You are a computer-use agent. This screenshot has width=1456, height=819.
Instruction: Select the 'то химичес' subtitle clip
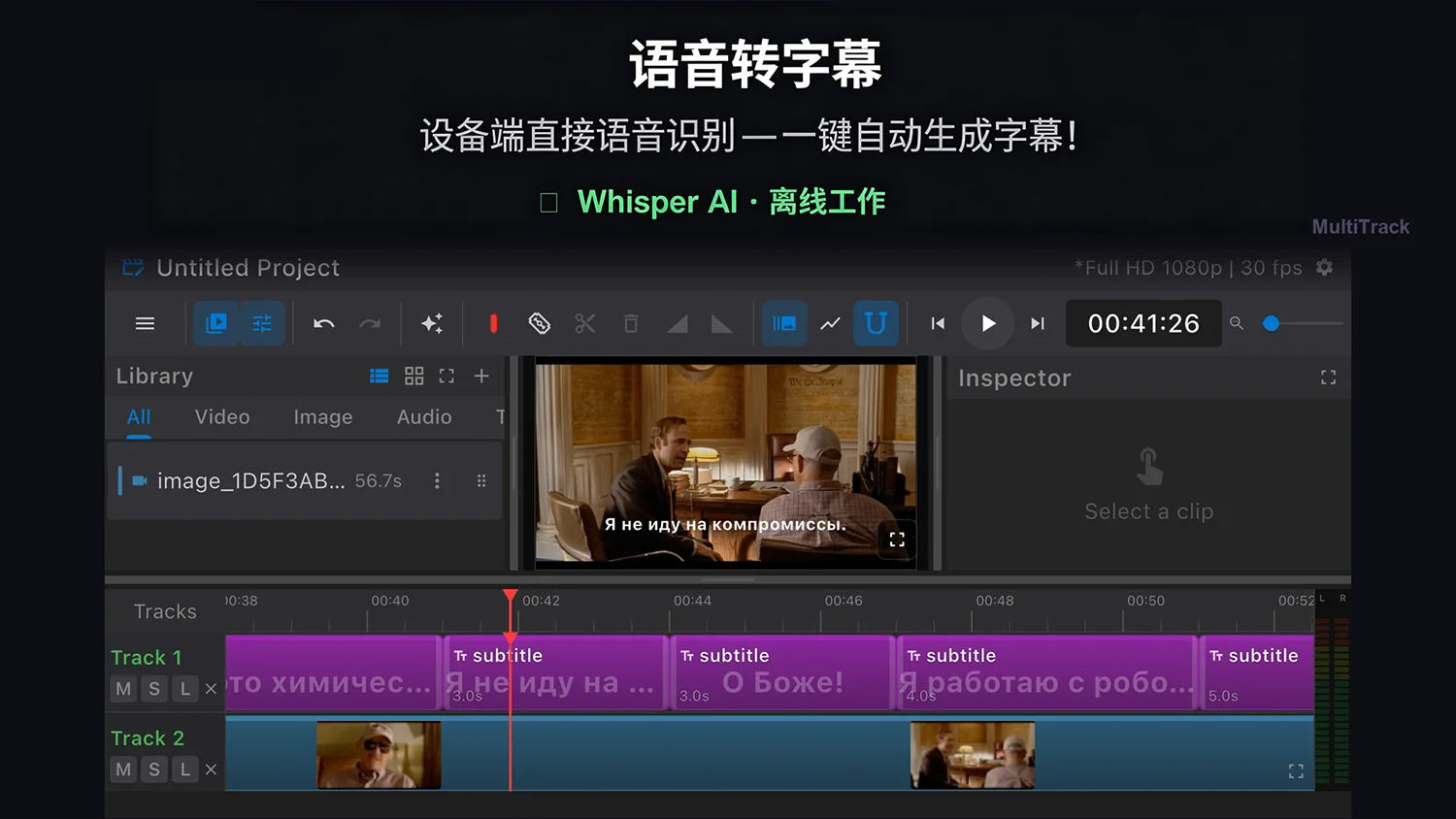(333, 673)
